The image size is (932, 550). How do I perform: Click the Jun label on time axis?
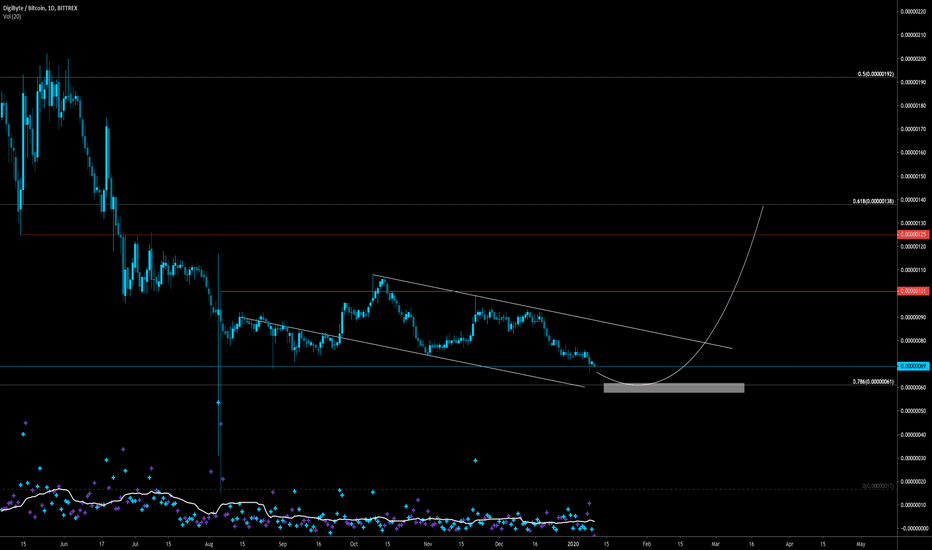[x=64, y=544]
